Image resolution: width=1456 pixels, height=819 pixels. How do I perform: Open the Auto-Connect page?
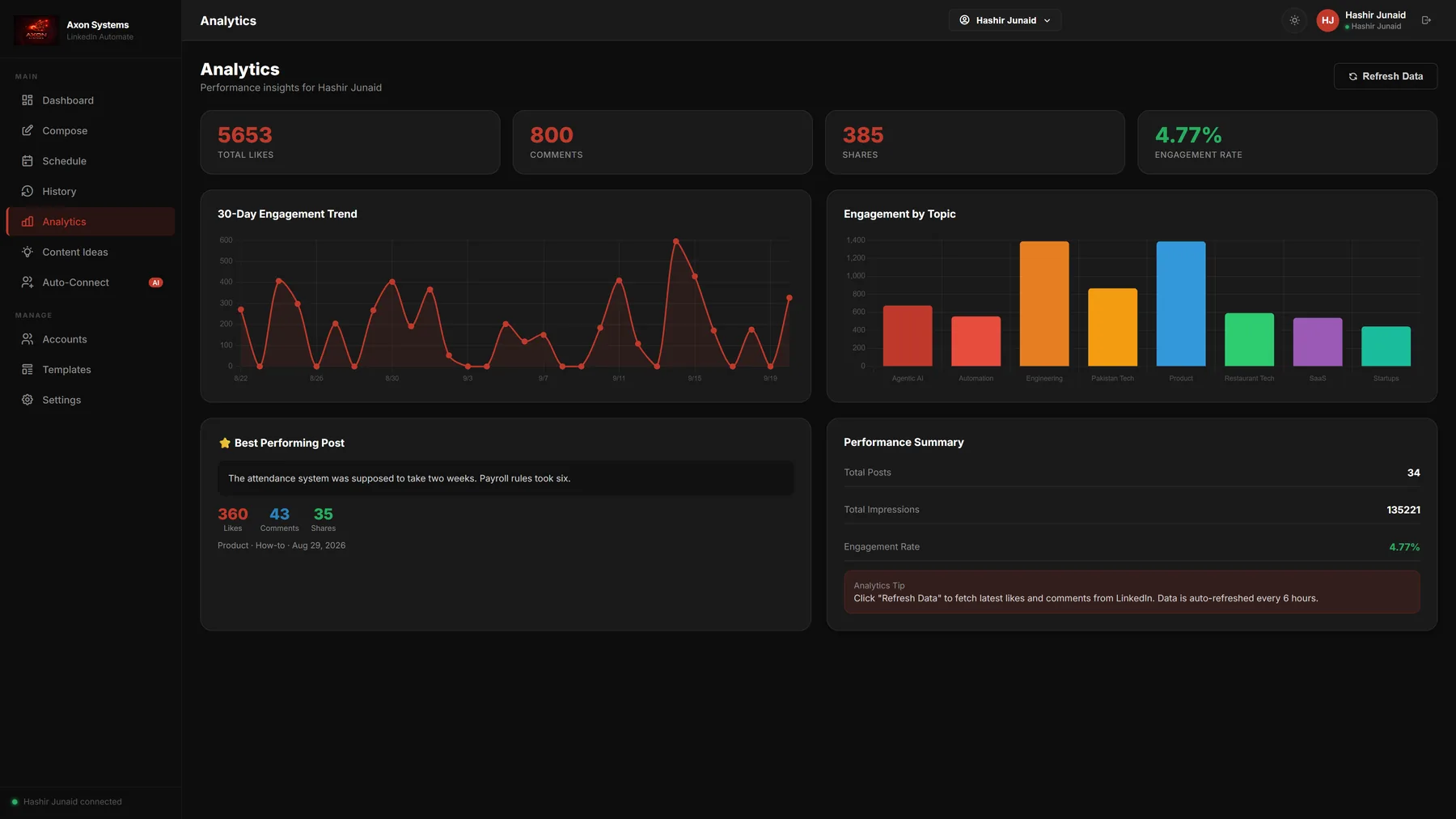pos(91,282)
